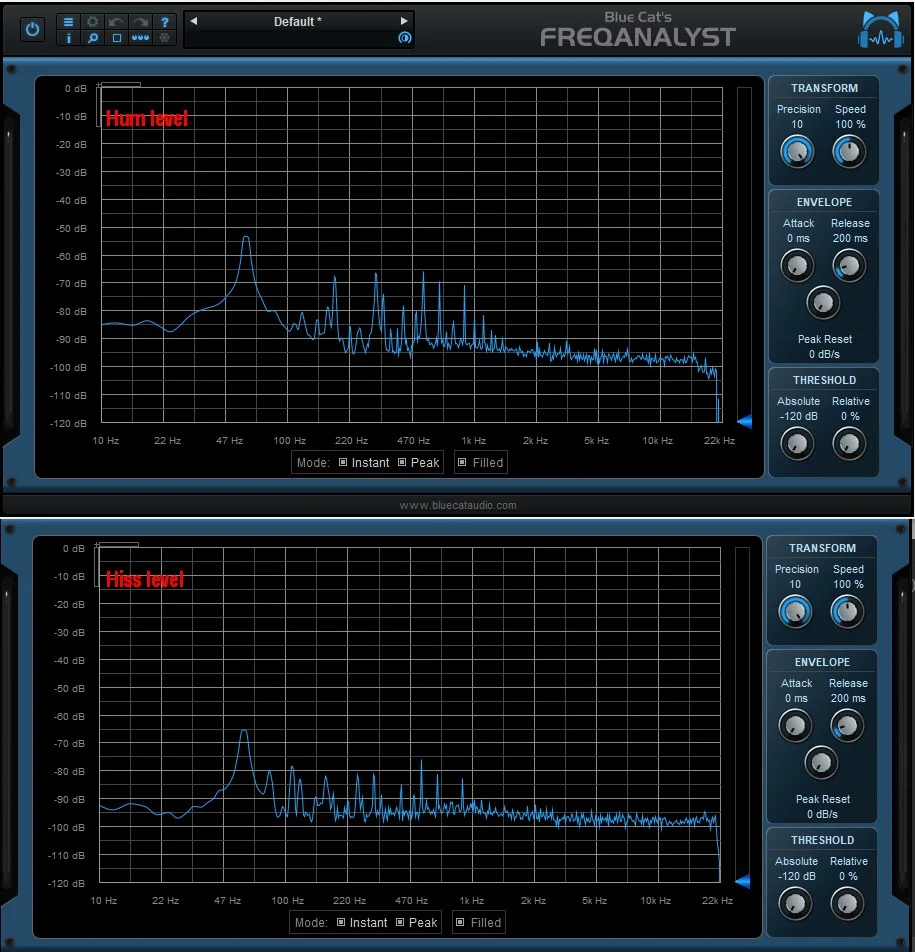This screenshot has width=915, height=952.
Task: Open the main menu list icon
Action: pos(69,22)
